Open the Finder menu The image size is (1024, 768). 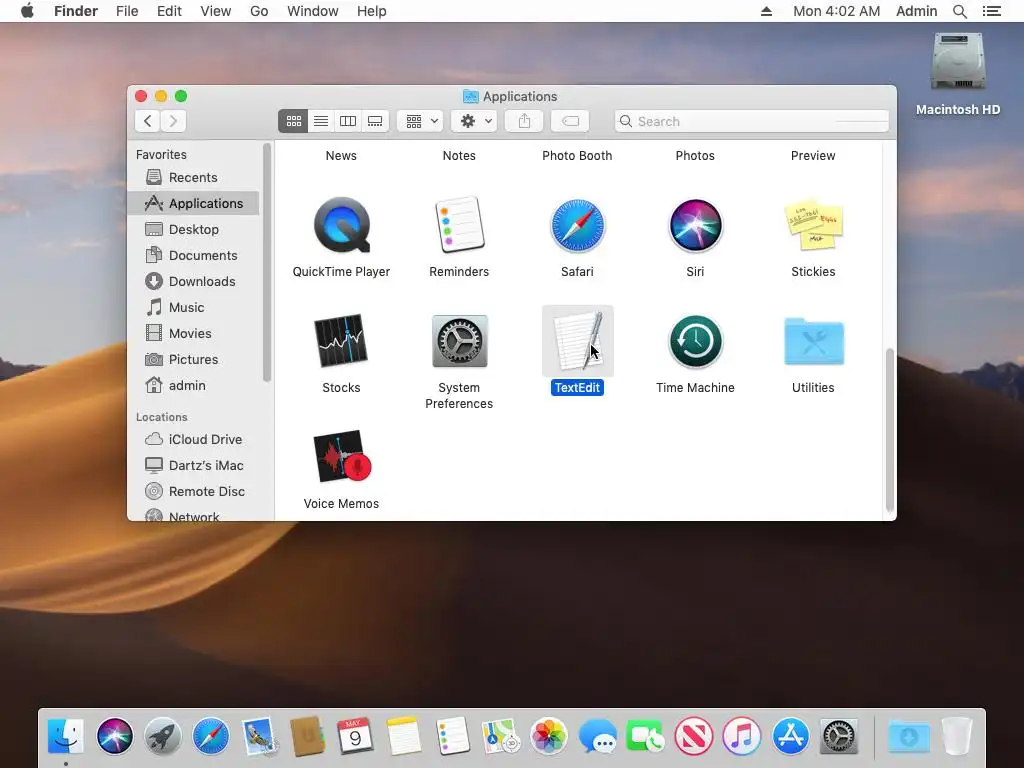pyautogui.click(x=76, y=11)
